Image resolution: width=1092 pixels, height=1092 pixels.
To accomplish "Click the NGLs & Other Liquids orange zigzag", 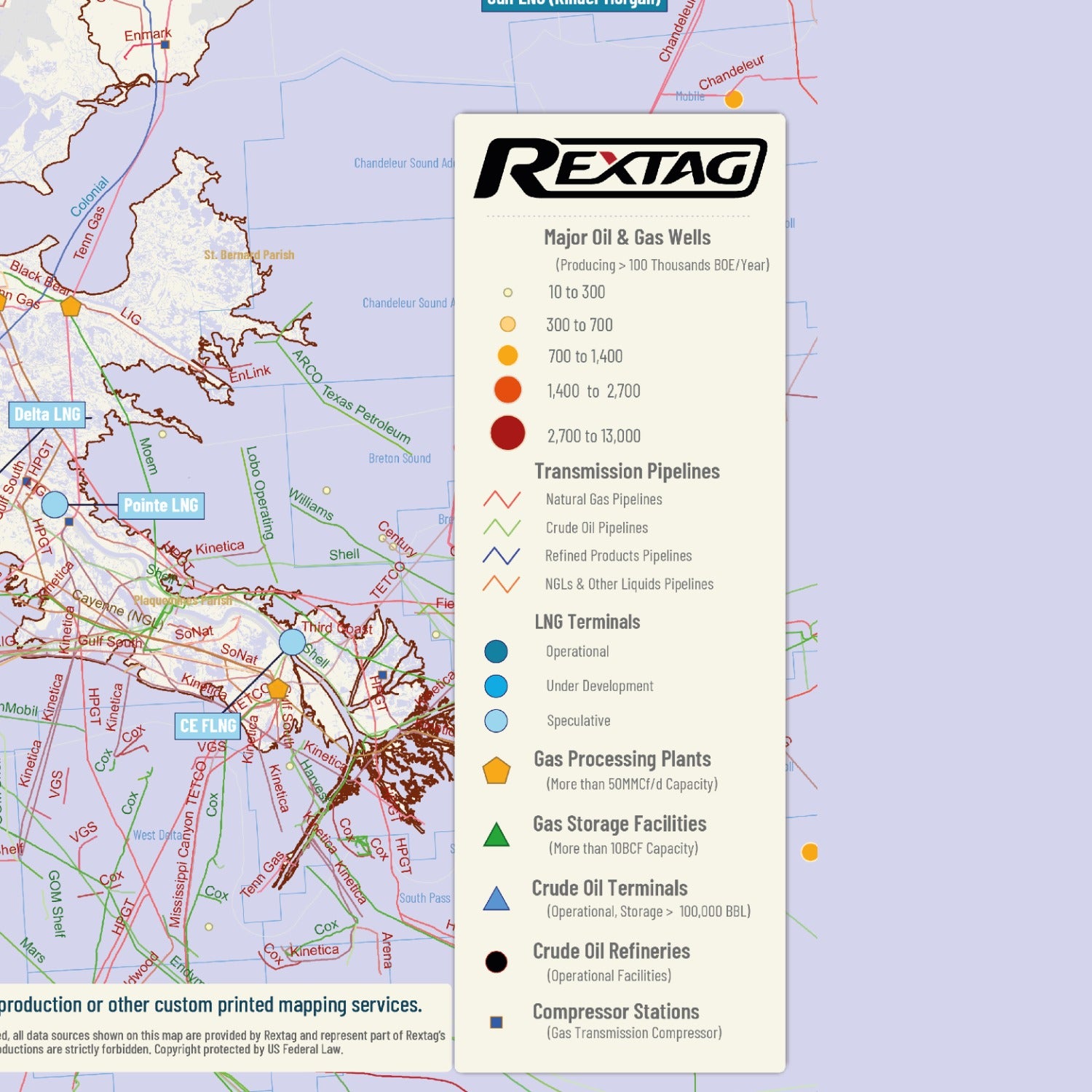I will pos(502,584).
